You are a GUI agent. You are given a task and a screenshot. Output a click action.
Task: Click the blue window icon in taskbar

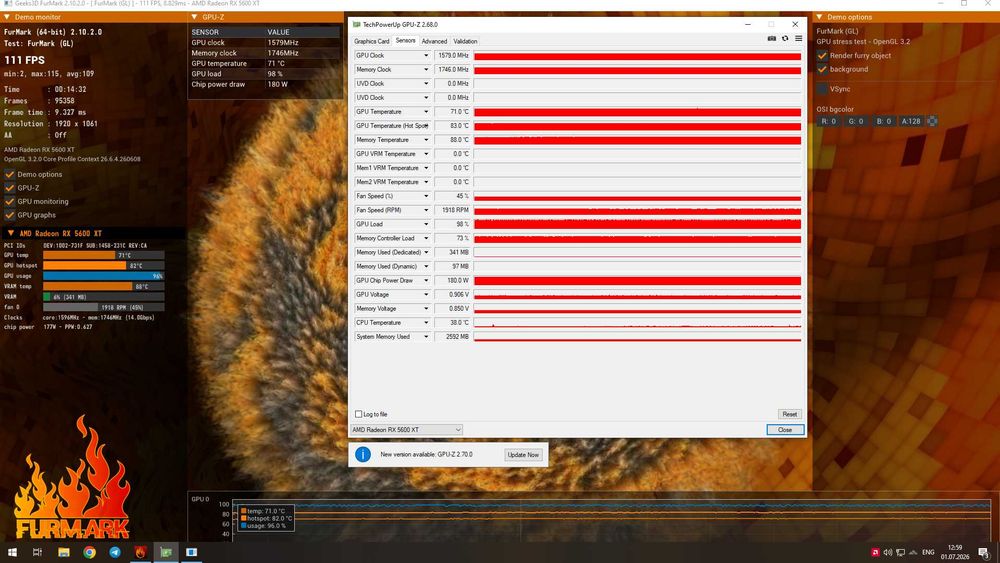pyautogui.click(x=191, y=552)
